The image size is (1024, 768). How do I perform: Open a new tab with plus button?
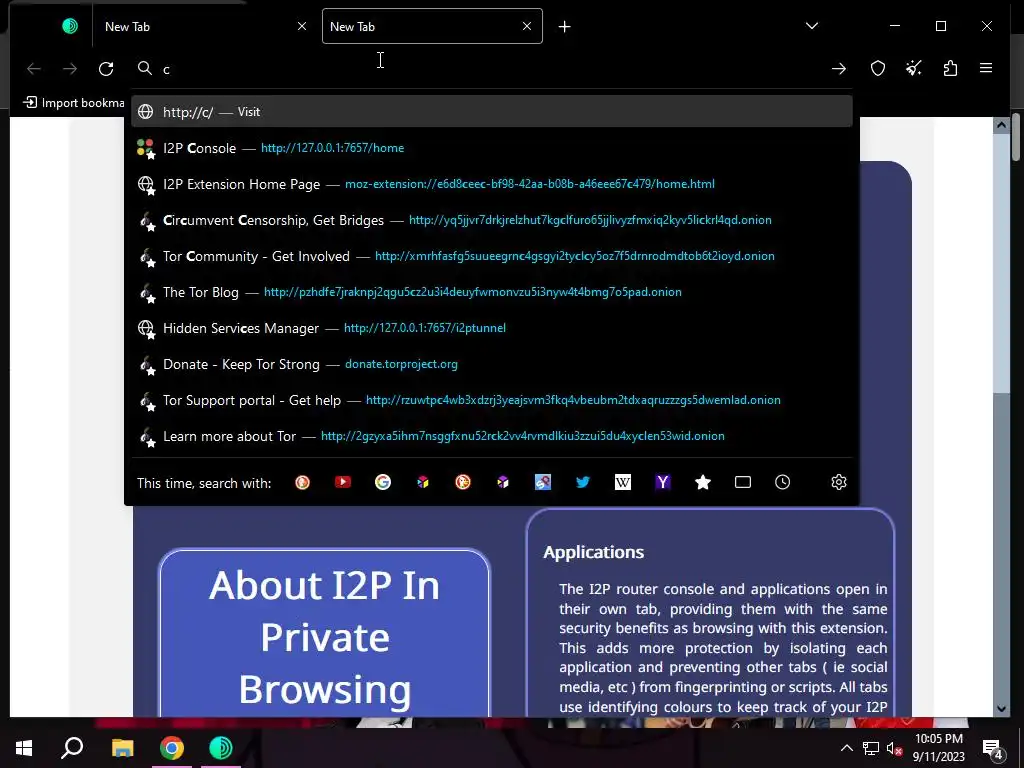(x=565, y=26)
